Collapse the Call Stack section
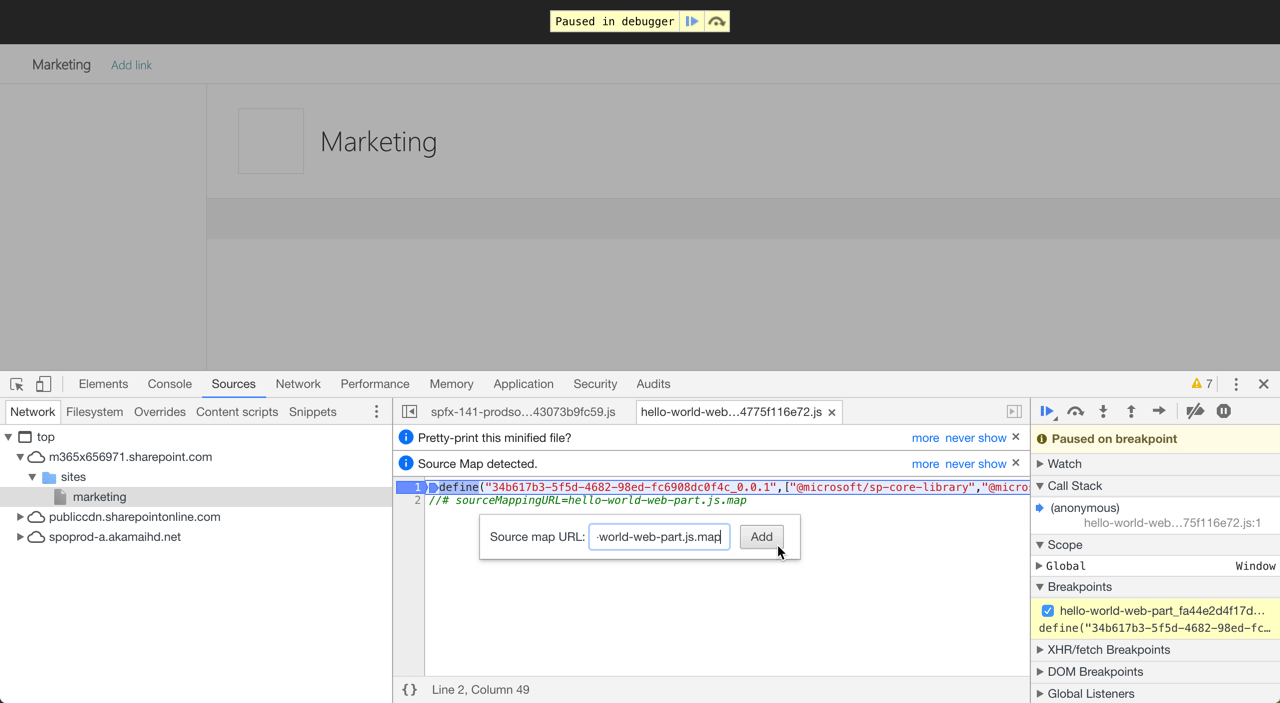 pos(1040,486)
